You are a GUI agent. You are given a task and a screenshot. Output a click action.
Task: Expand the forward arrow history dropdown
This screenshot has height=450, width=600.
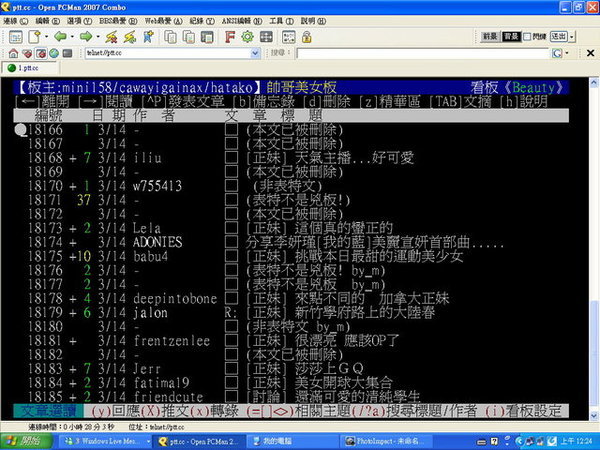click(x=98, y=37)
